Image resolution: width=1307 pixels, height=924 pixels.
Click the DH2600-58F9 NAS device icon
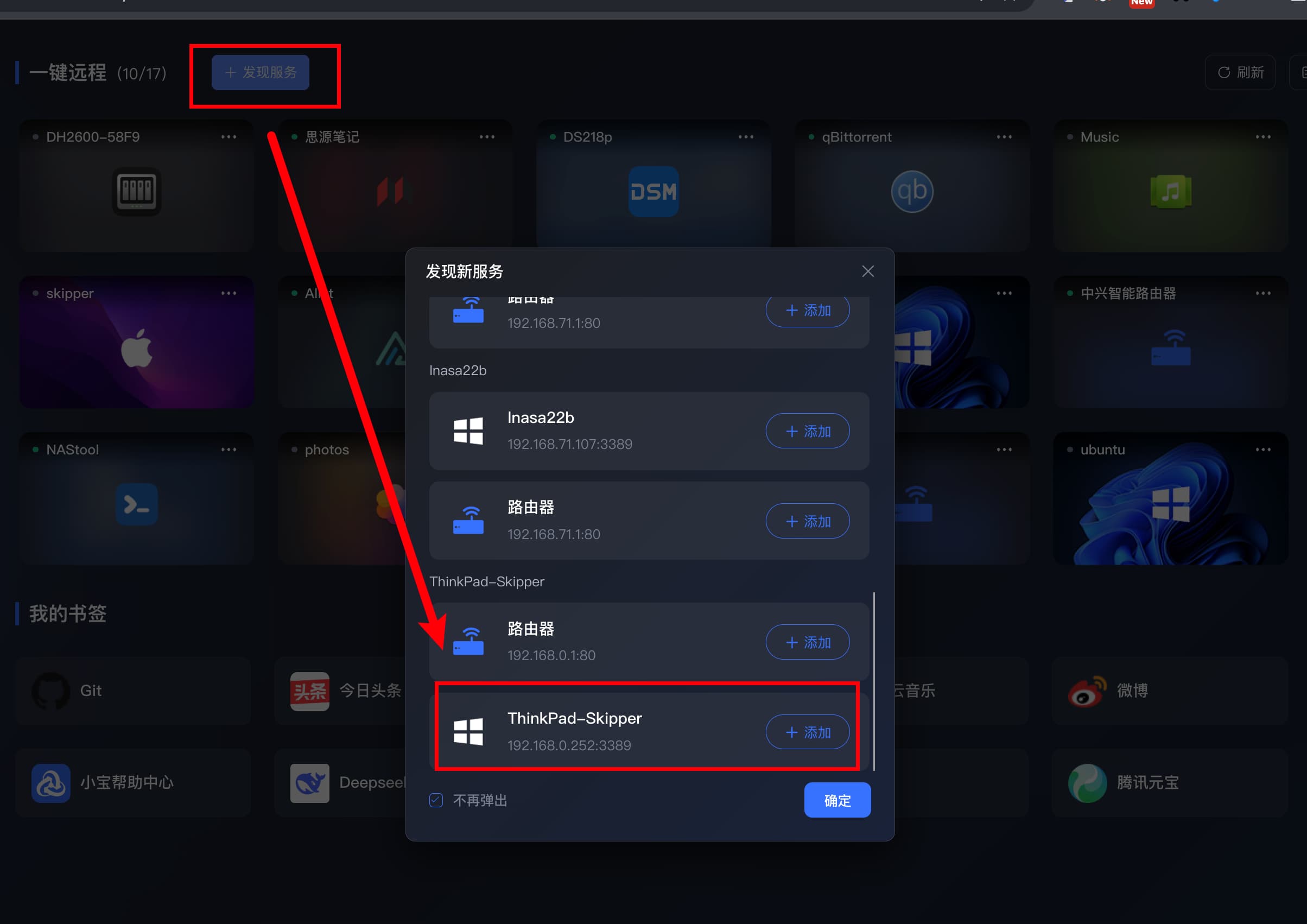[137, 191]
